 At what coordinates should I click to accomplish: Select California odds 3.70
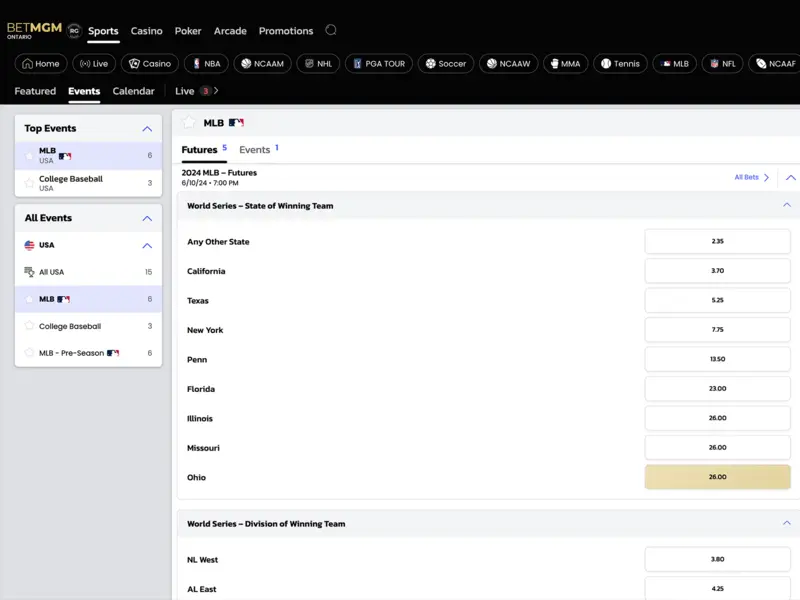[717, 271]
